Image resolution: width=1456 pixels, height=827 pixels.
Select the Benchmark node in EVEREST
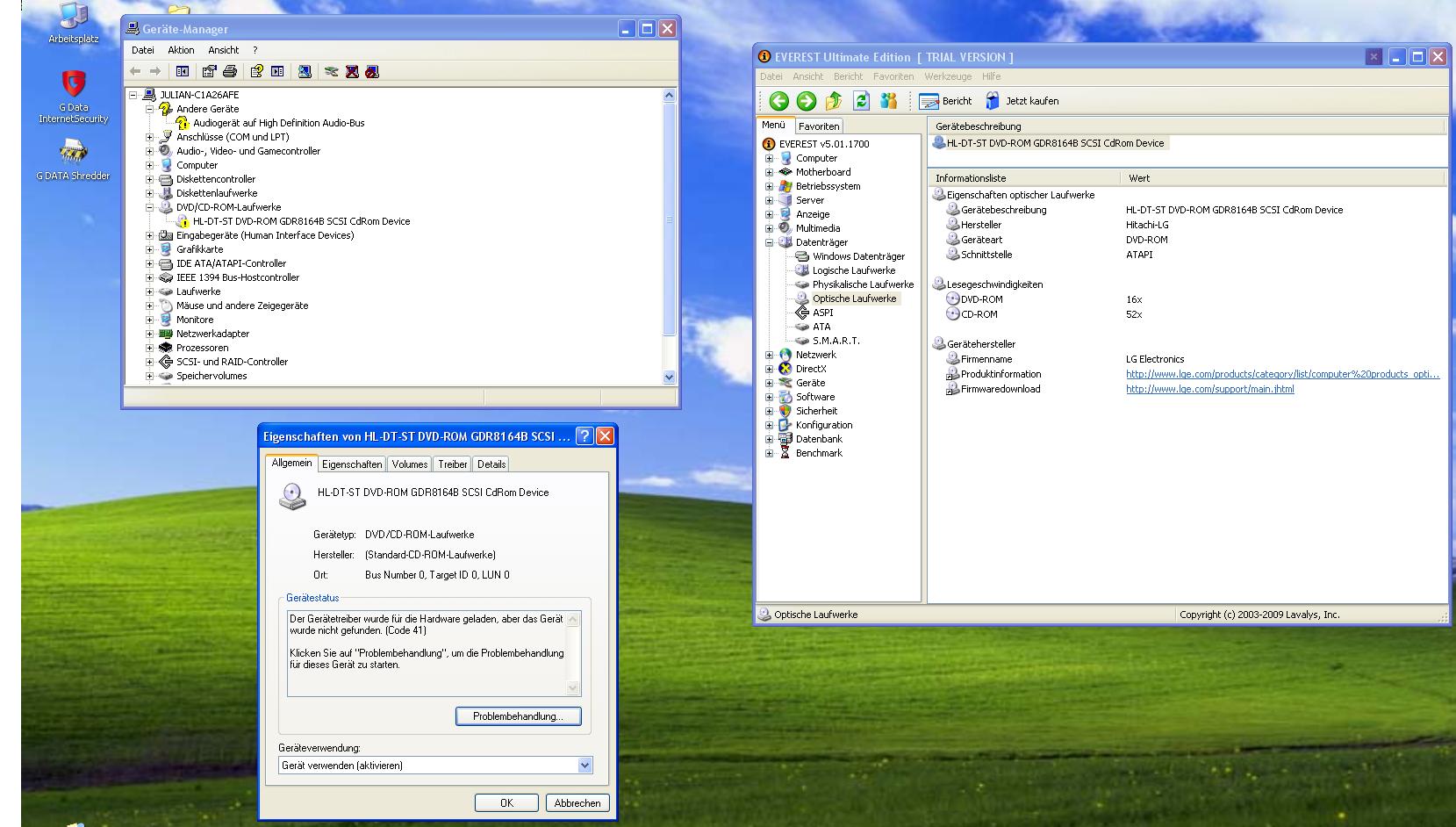click(x=819, y=453)
